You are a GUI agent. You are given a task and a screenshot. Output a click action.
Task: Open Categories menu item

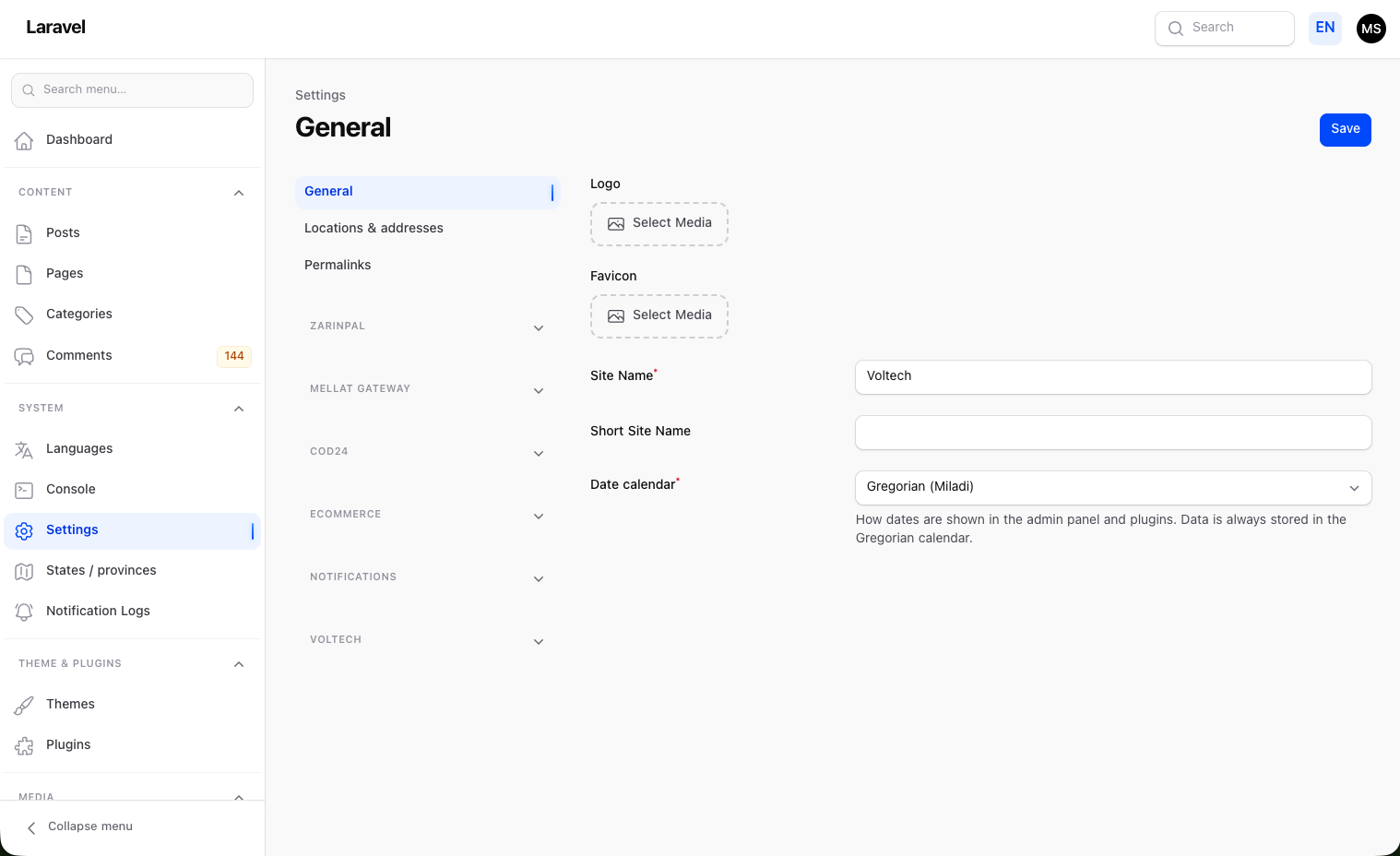[132, 315]
